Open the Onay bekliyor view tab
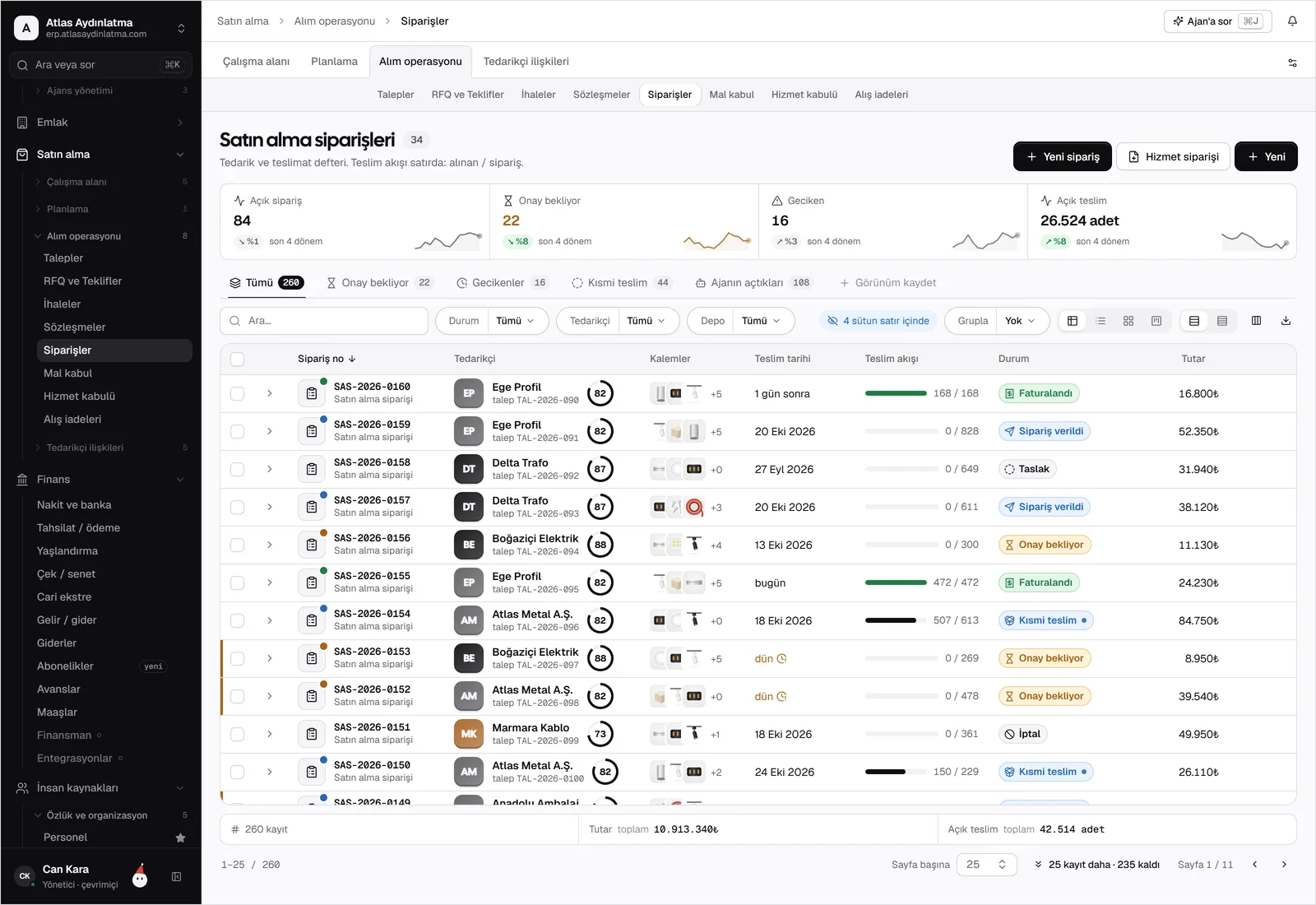This screenshot has height=905, width=1316. tap(378, 283)
